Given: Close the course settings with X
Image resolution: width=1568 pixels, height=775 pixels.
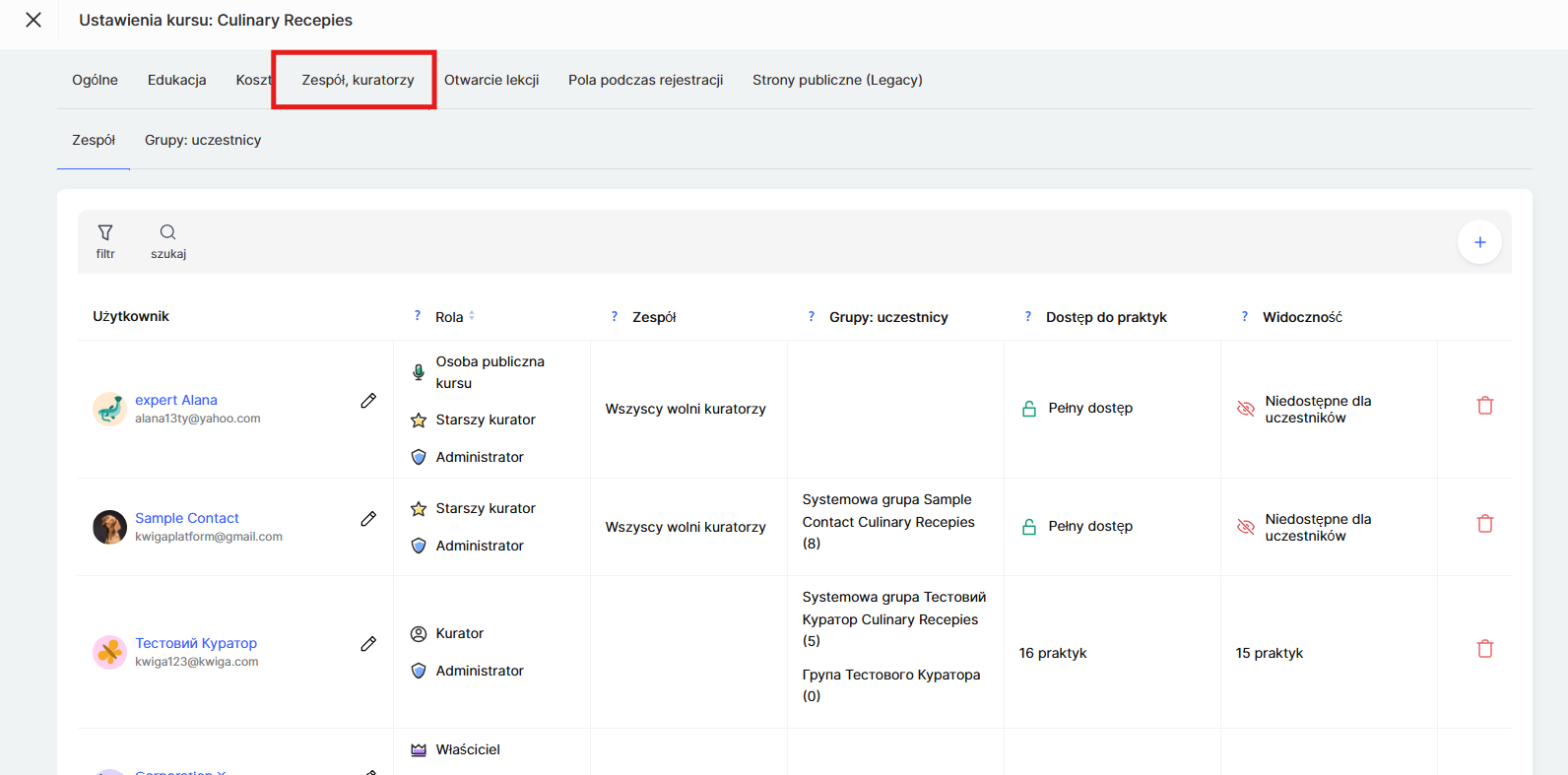Looking at the screenshot, I should [33, 20].
